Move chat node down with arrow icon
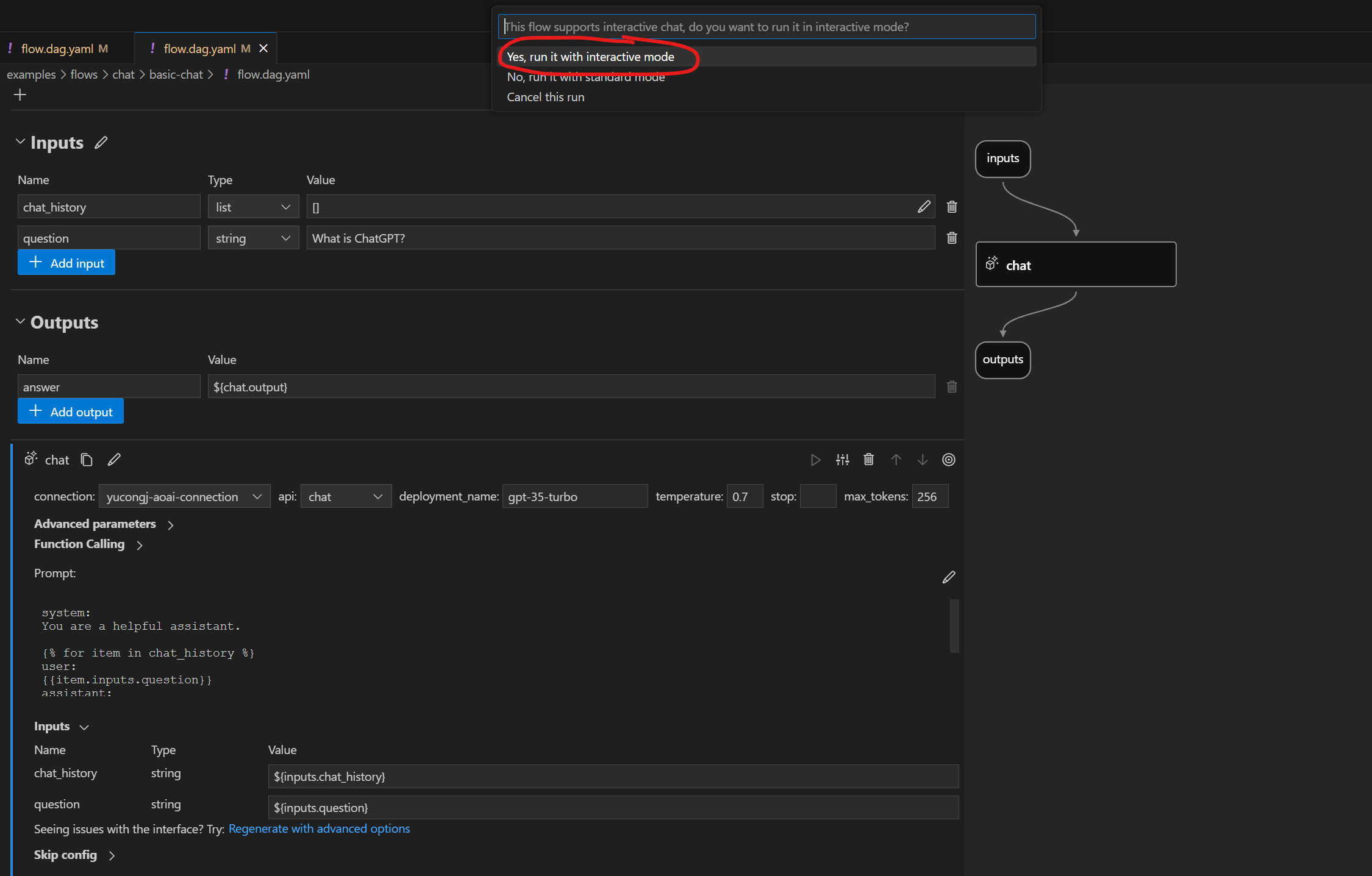Screen dimensions: 1372x876 click(923, 460)
